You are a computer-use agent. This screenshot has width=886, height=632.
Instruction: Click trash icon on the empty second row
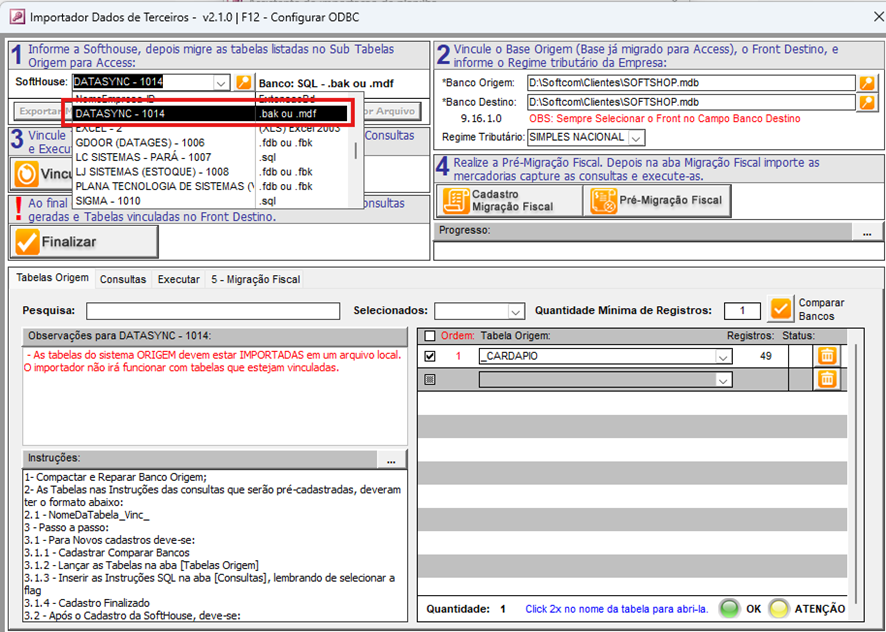pos(827,379)
